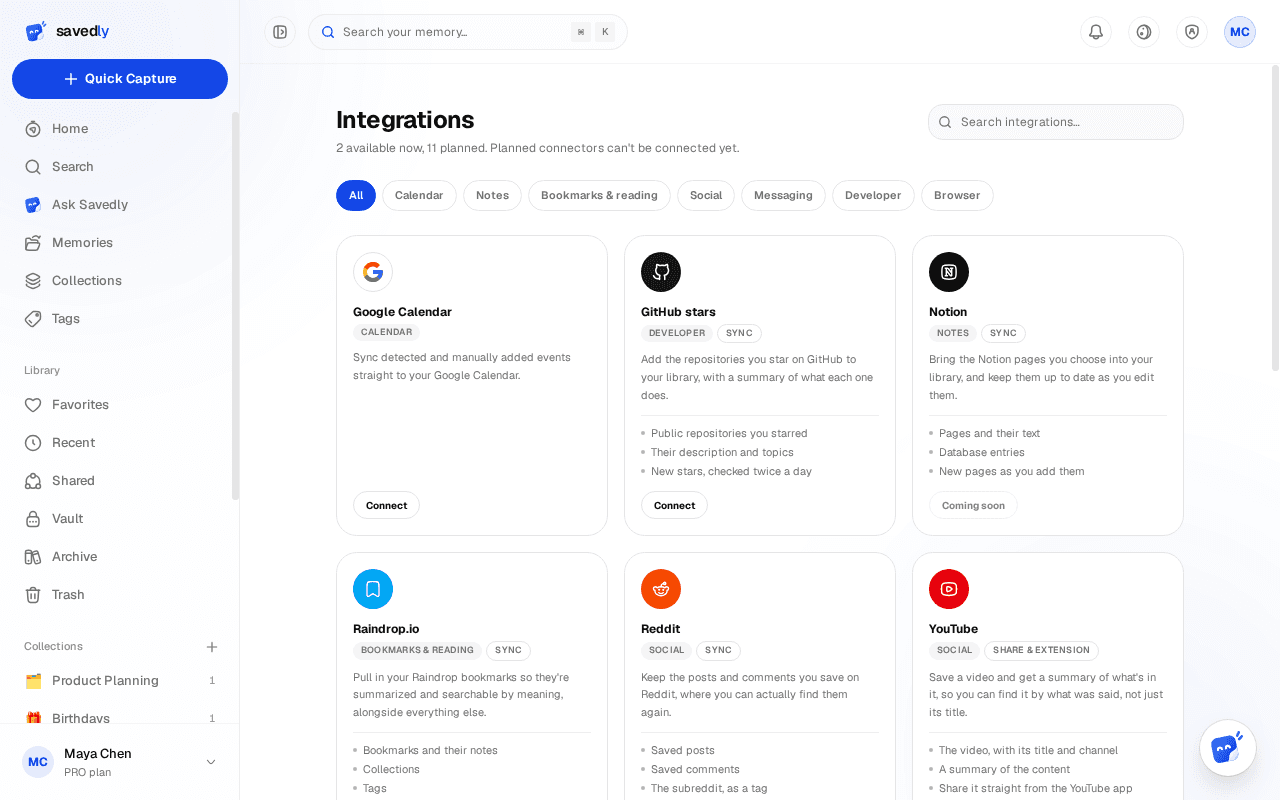1280x800 pixels.
Task: Open Shared in the Library
Action: [120, 481]
